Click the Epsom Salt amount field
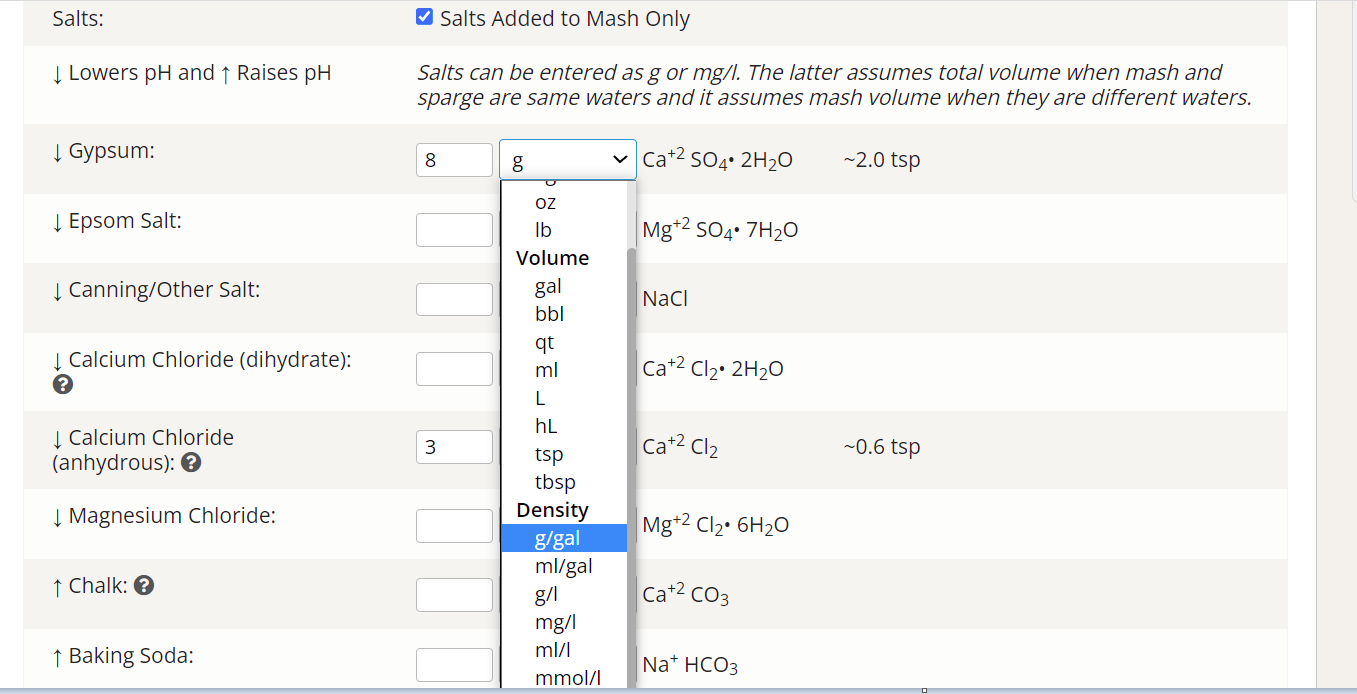The width and height of the screenshot is (1357, 694). (x=454, y=230)
